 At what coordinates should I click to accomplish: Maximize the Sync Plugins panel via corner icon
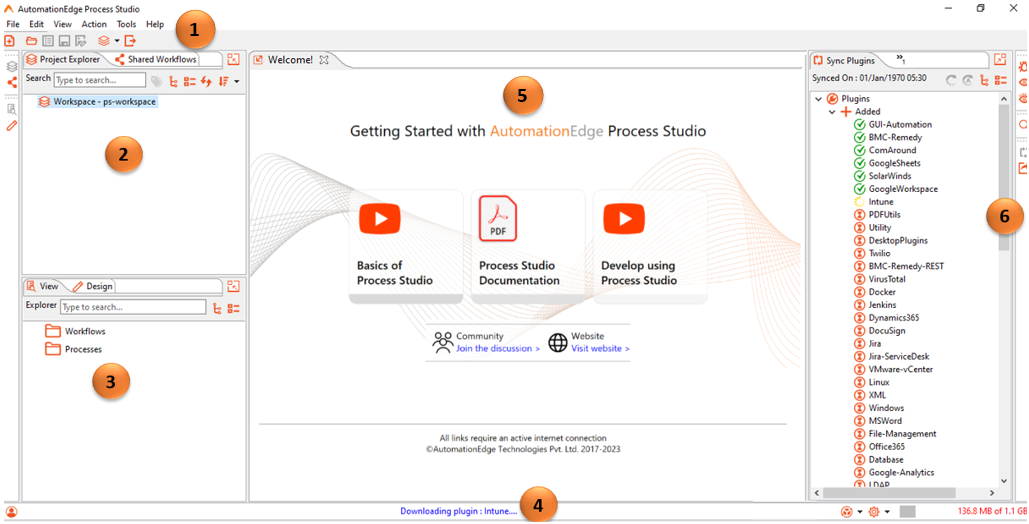[1001, 61]
